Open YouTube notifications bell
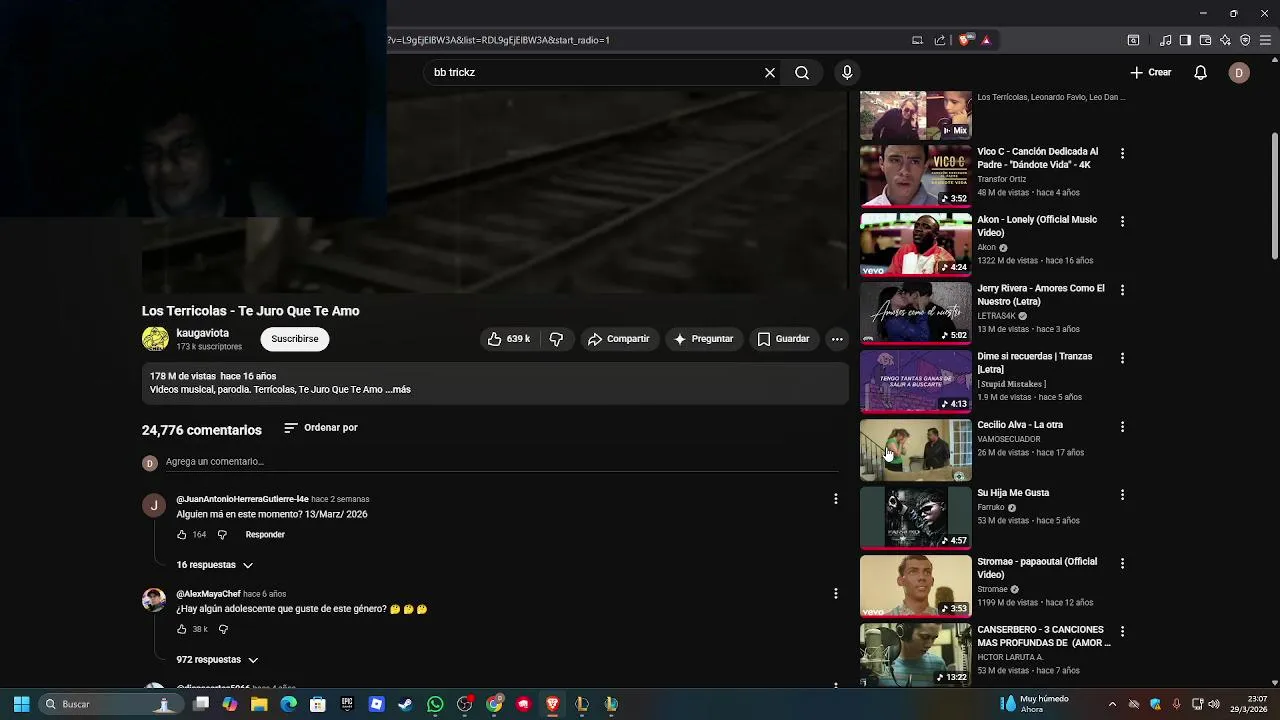This screenshot has width=1280, height=720. [1201, 73]
